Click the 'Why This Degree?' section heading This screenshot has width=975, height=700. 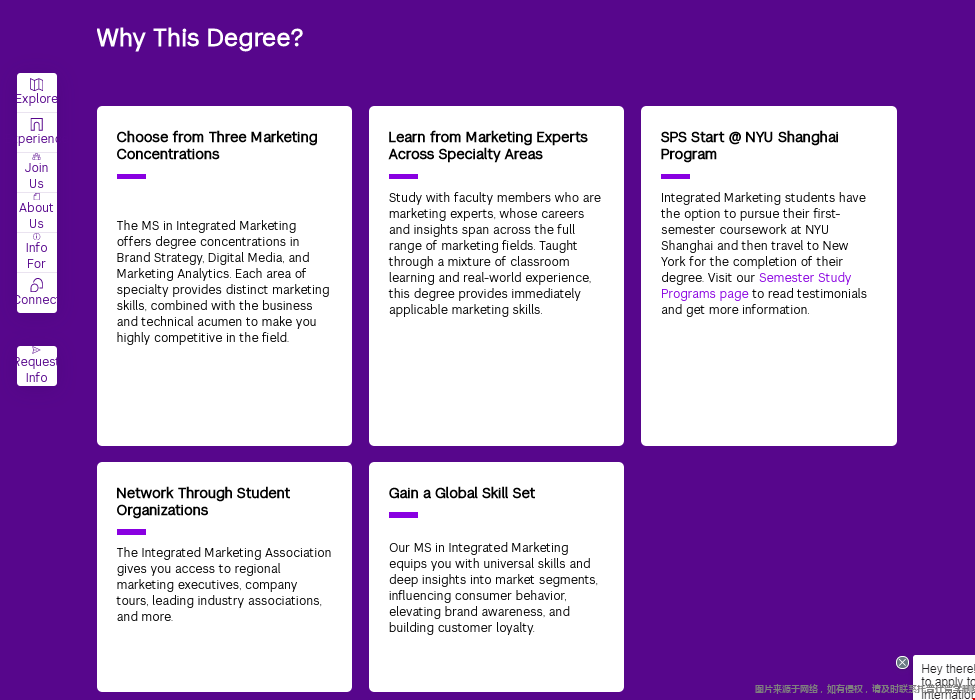pos(199,38)
